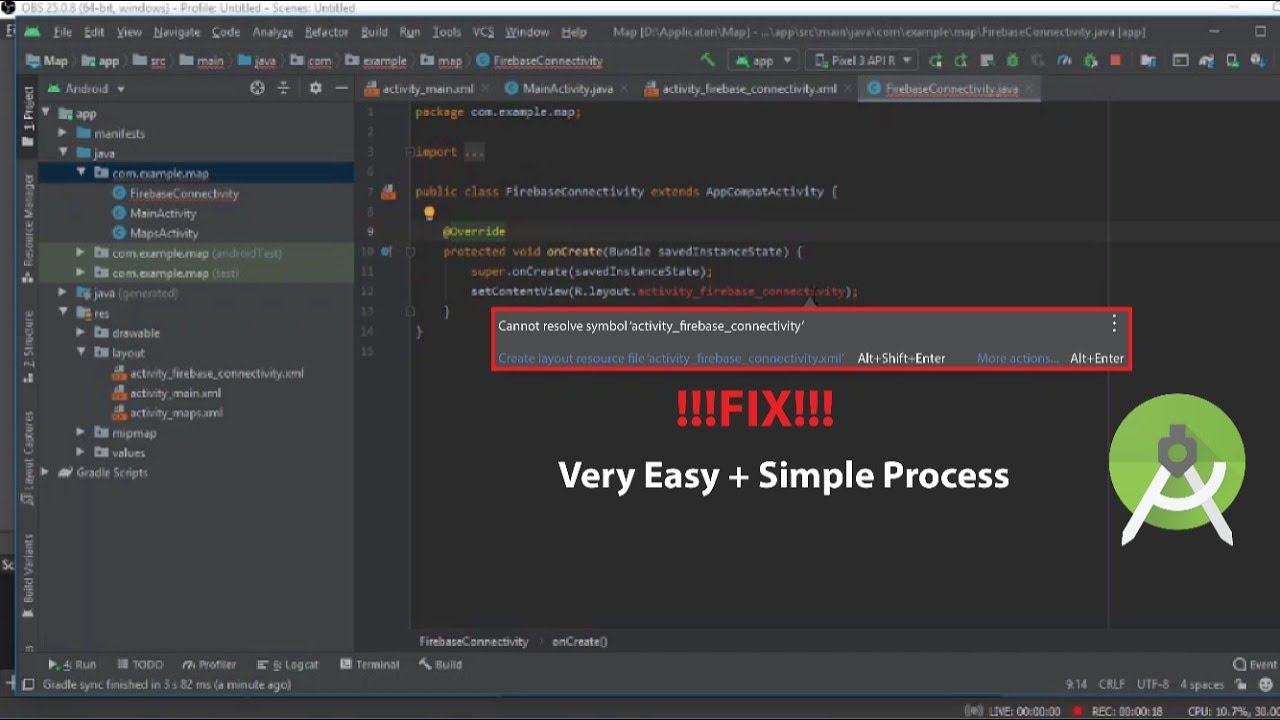Click onCreate() in bottom breadcrumb
Viewport: 1280px width, 720px height.
coord(579,641)
